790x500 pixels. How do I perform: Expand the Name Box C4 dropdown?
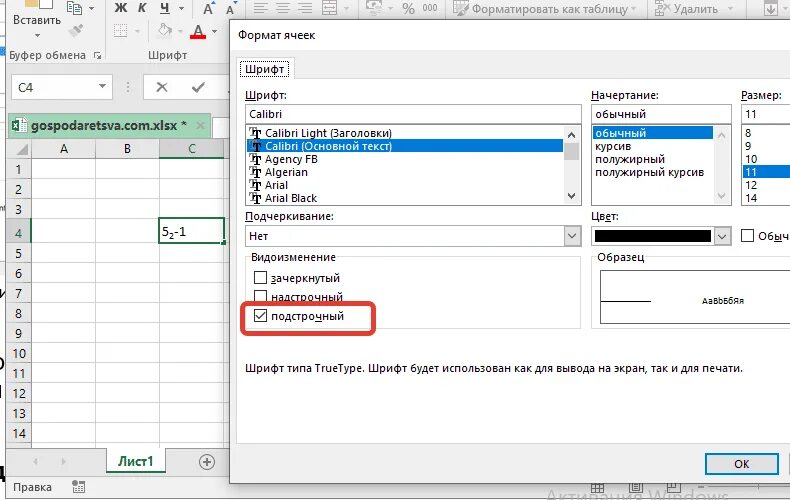click(102, 87)
